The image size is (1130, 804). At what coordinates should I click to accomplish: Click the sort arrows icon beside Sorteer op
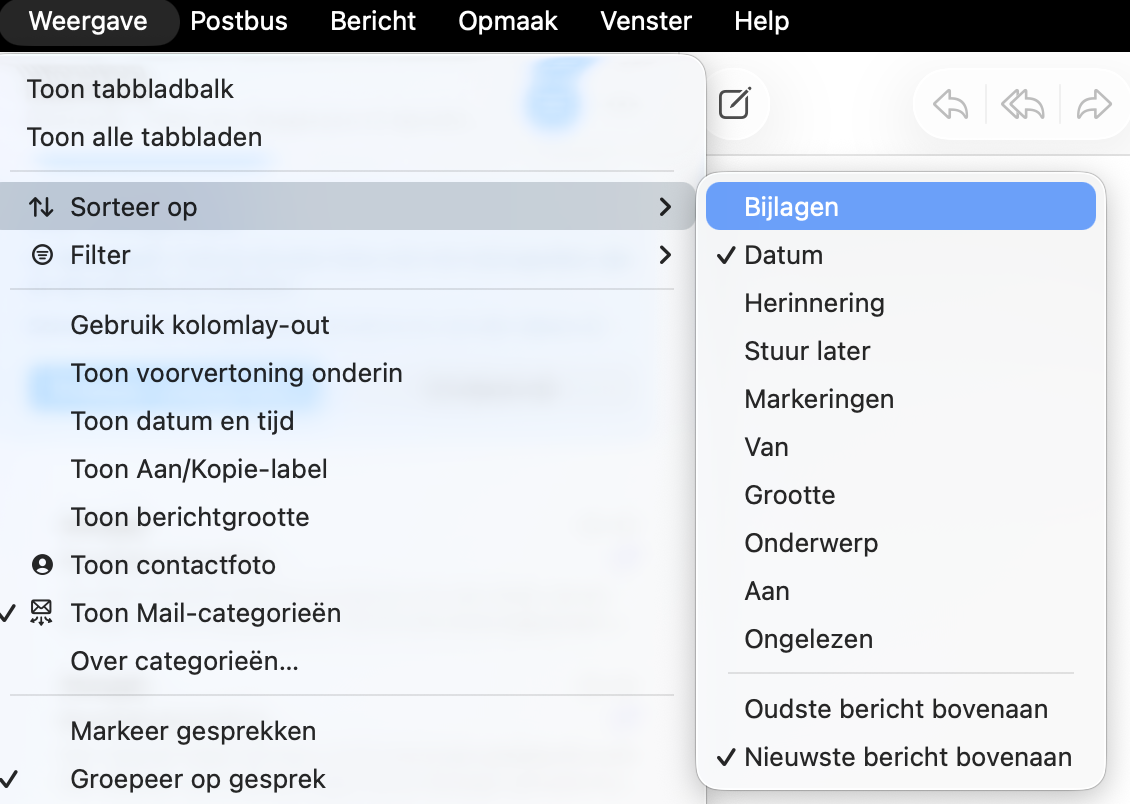[40, 207]
